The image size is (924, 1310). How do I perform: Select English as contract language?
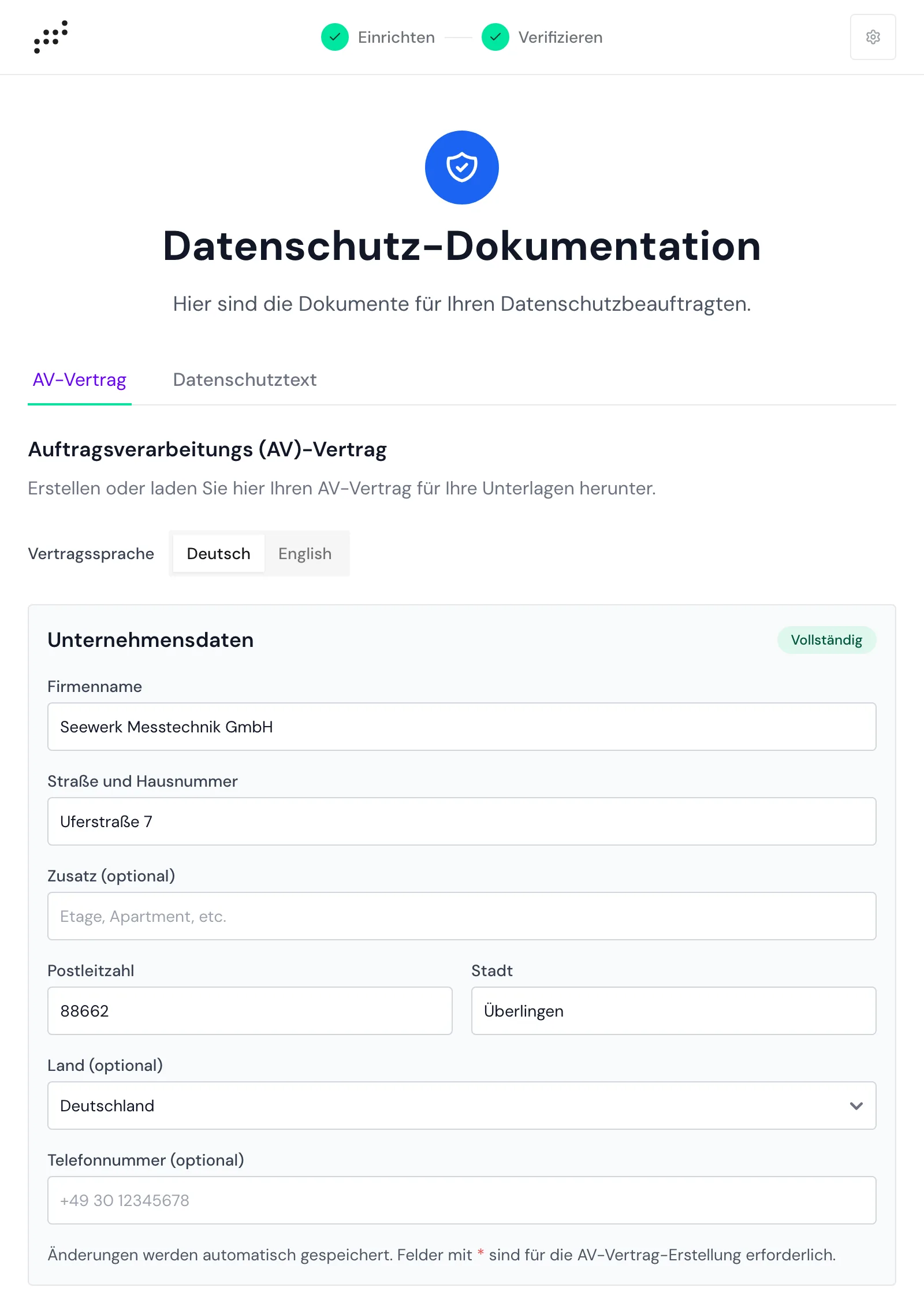305,553
